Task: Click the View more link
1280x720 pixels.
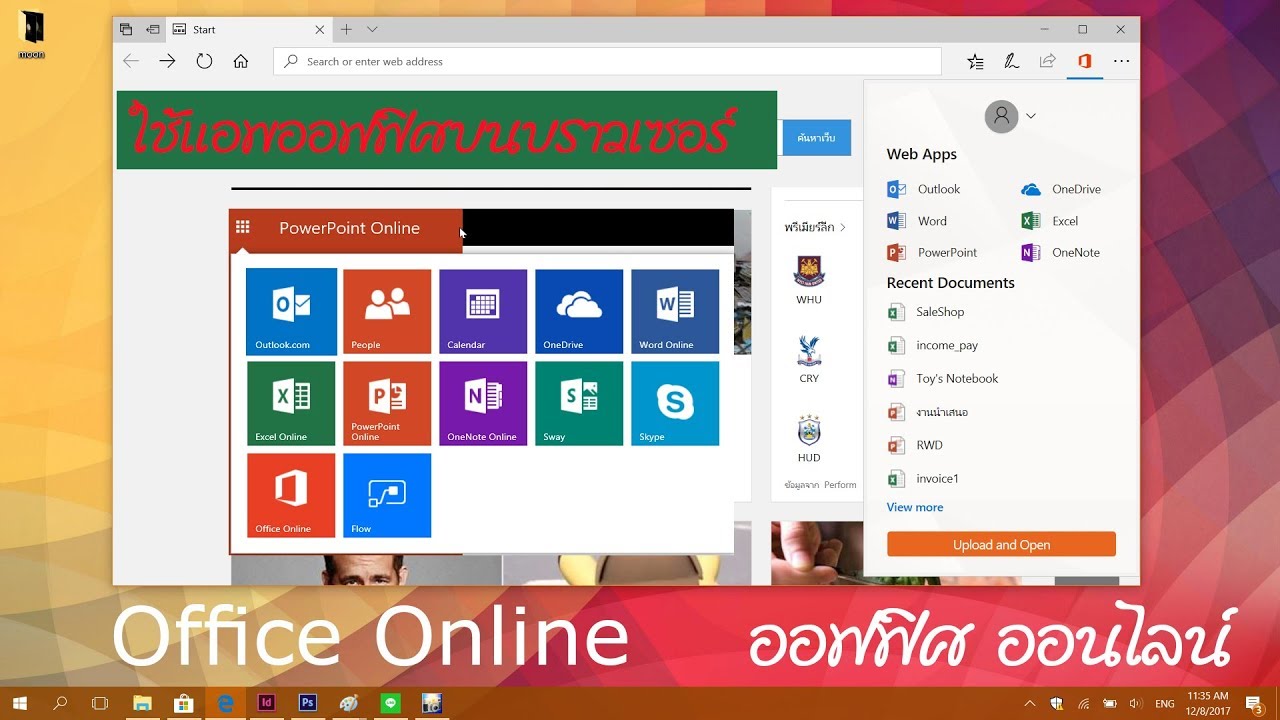Action: click(x=915, y=507)
